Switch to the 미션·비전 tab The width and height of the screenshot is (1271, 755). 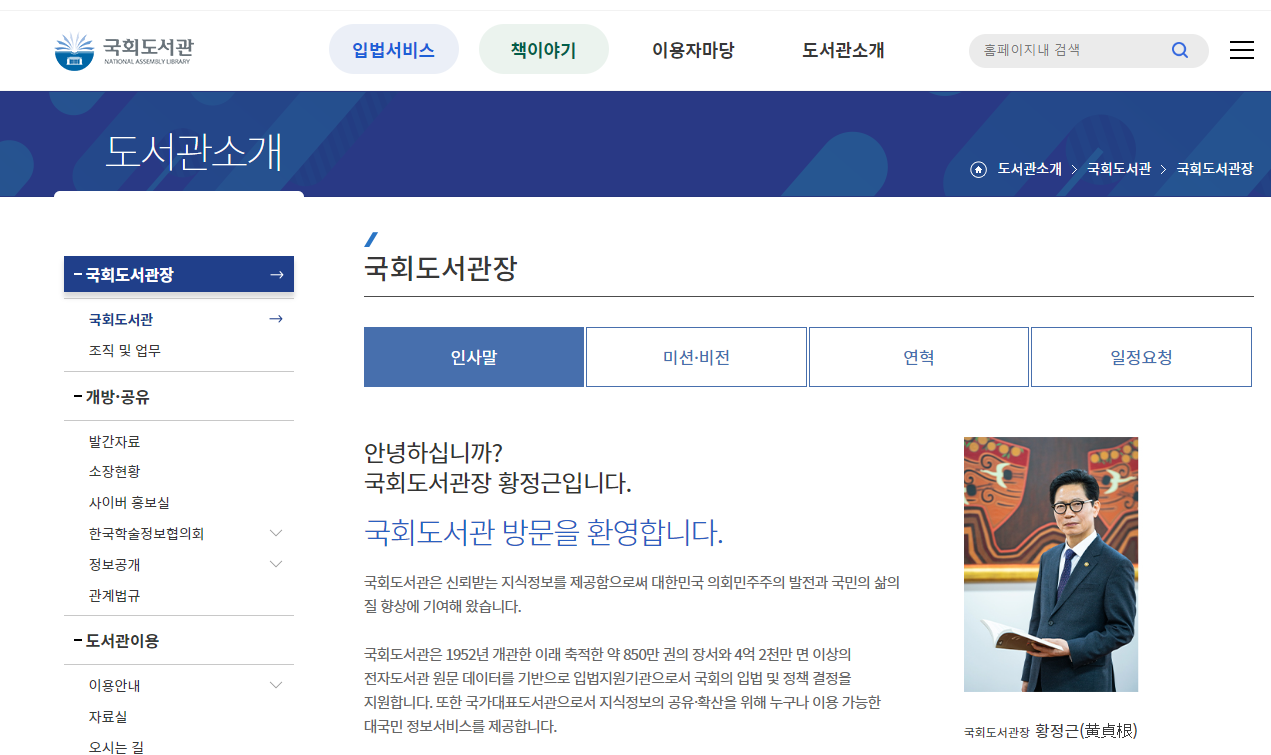click(696, 357)
